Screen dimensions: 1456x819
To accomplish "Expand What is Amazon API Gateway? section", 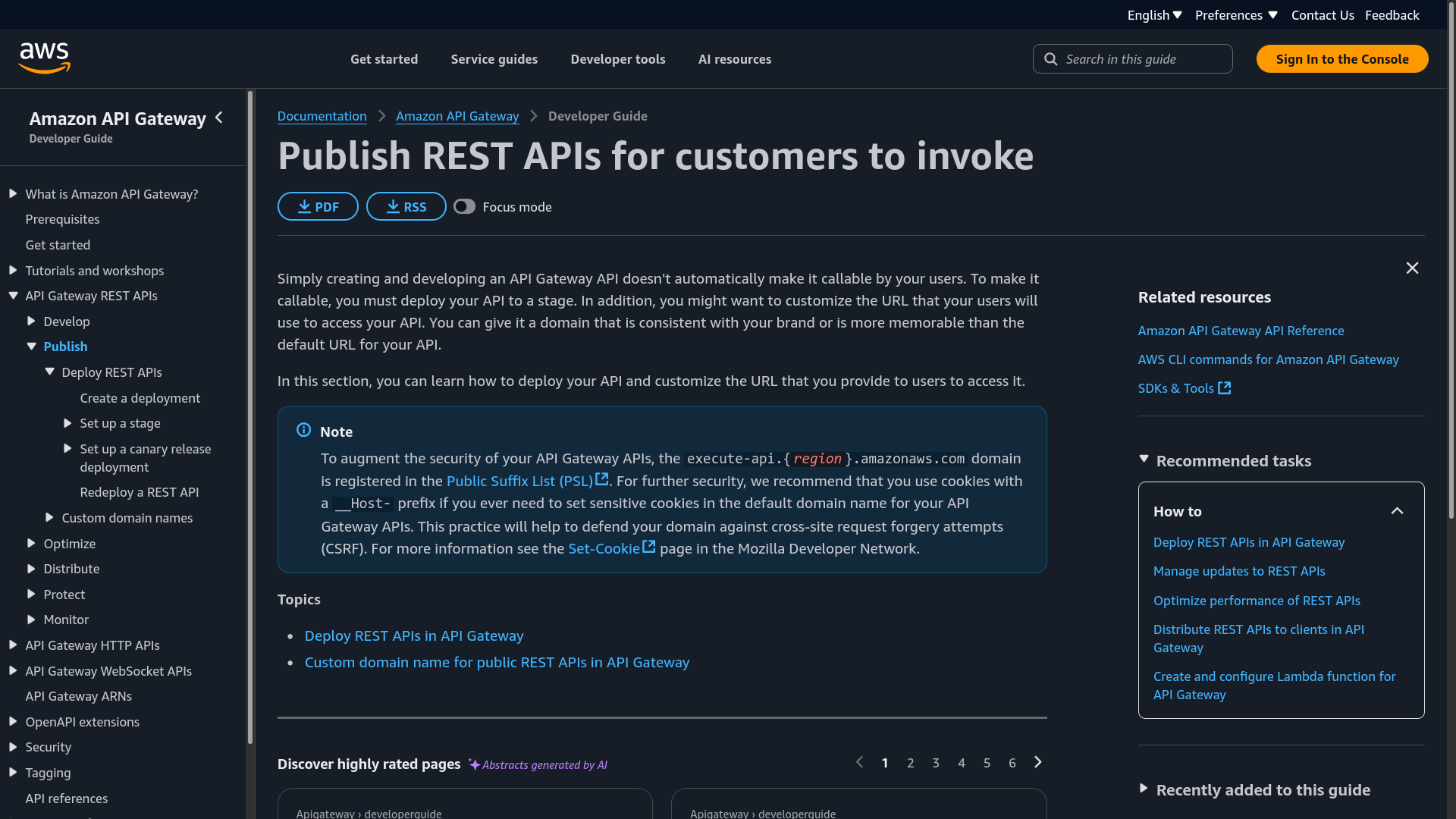I will (13, 194).
